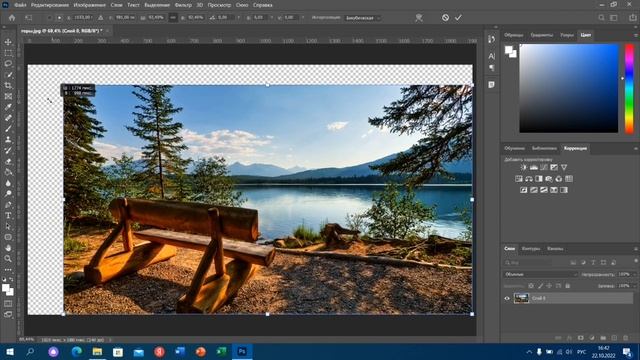
Task: Select the Clone Stamp tool
Action: (8, 140)
